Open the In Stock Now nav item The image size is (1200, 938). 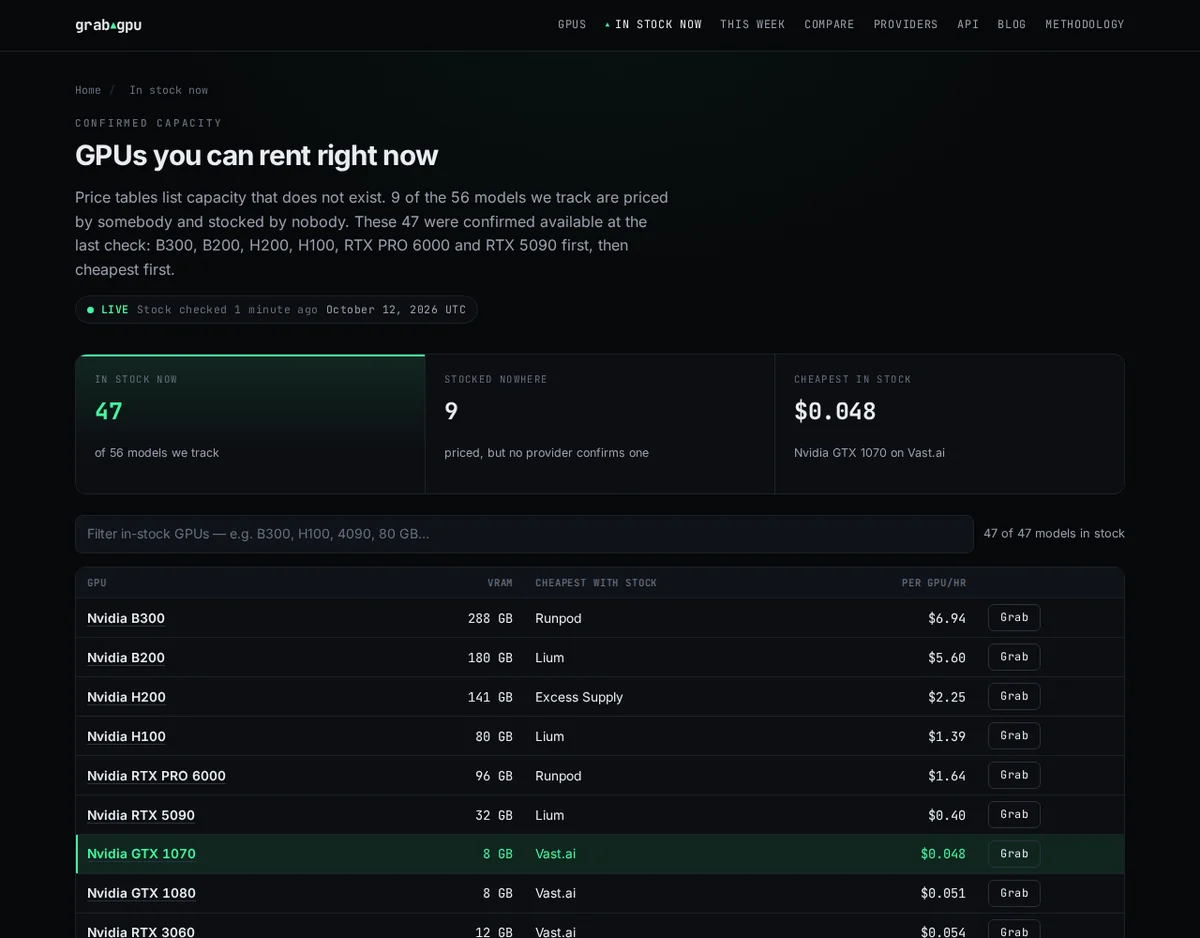click(653, 25)
